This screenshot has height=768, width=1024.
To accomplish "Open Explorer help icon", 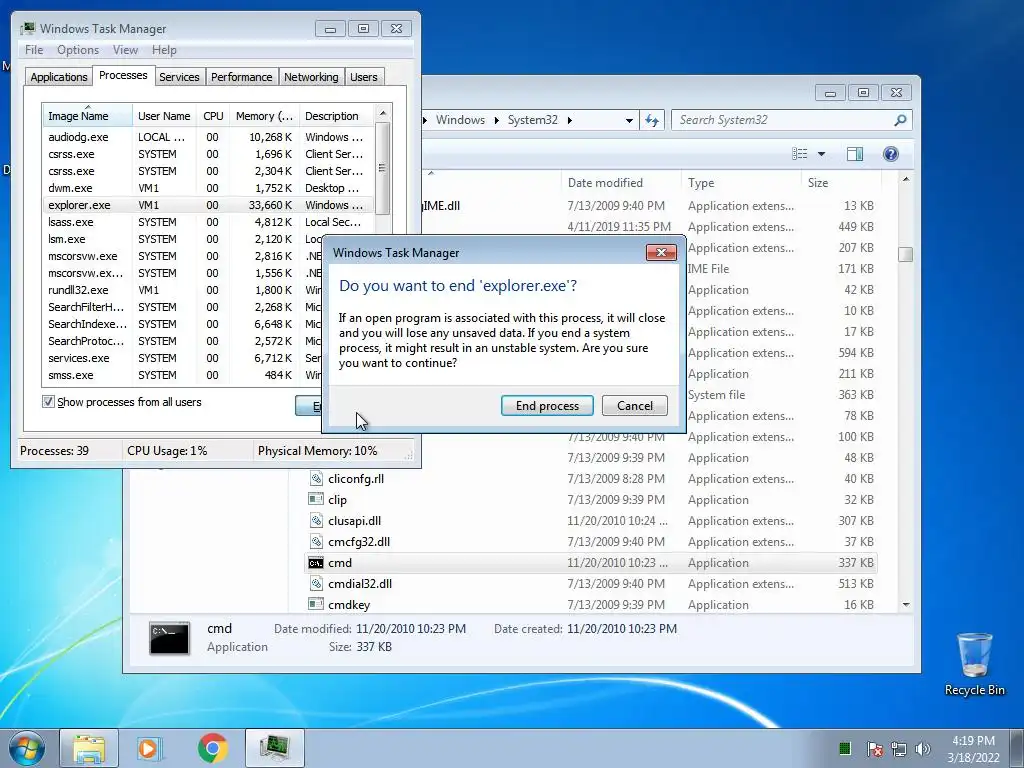I will (x=891, y=153).
